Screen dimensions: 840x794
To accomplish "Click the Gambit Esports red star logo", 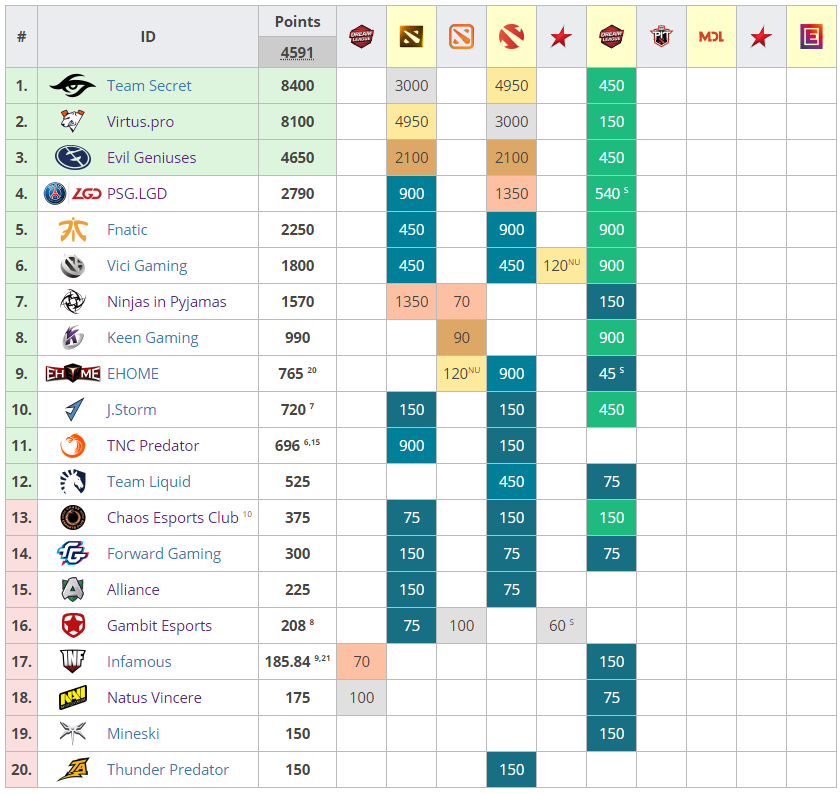I will click(73, 625).
